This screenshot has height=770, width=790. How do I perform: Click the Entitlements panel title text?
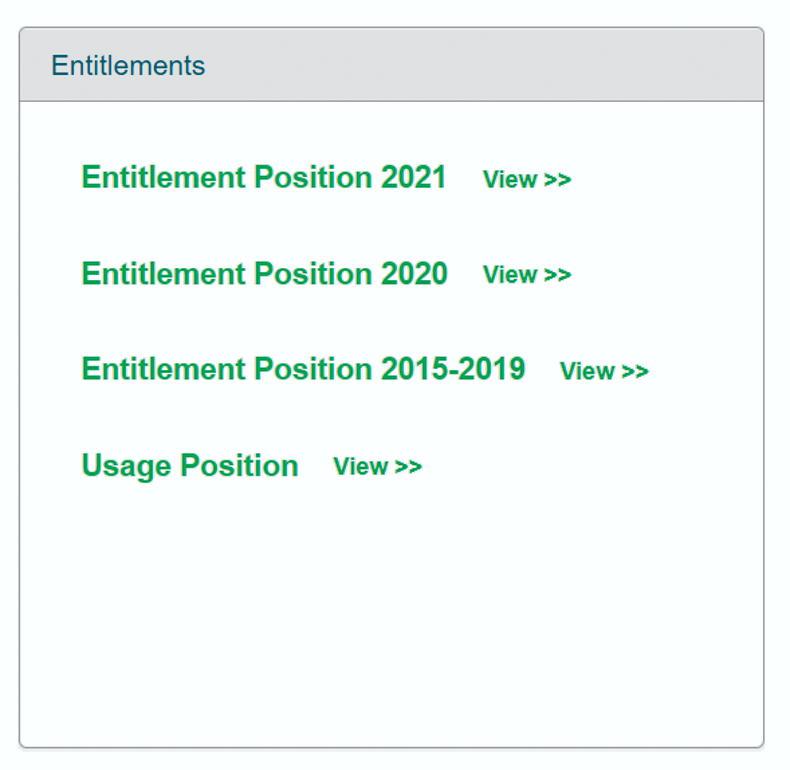click(x=128, y=66)
